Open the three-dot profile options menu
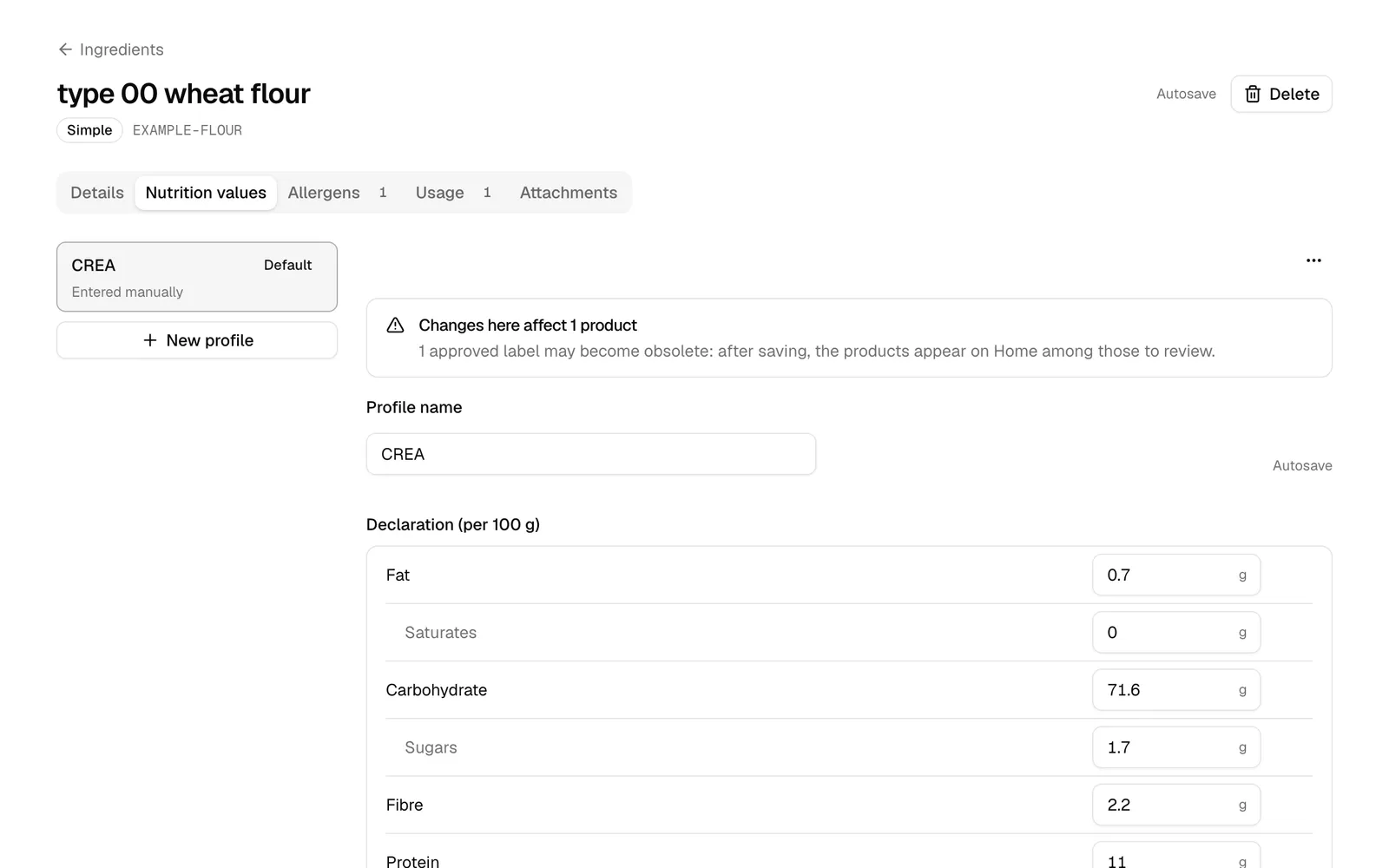Image resolution: width=1389 pixels, height=868 pixels. point(1313,260)
